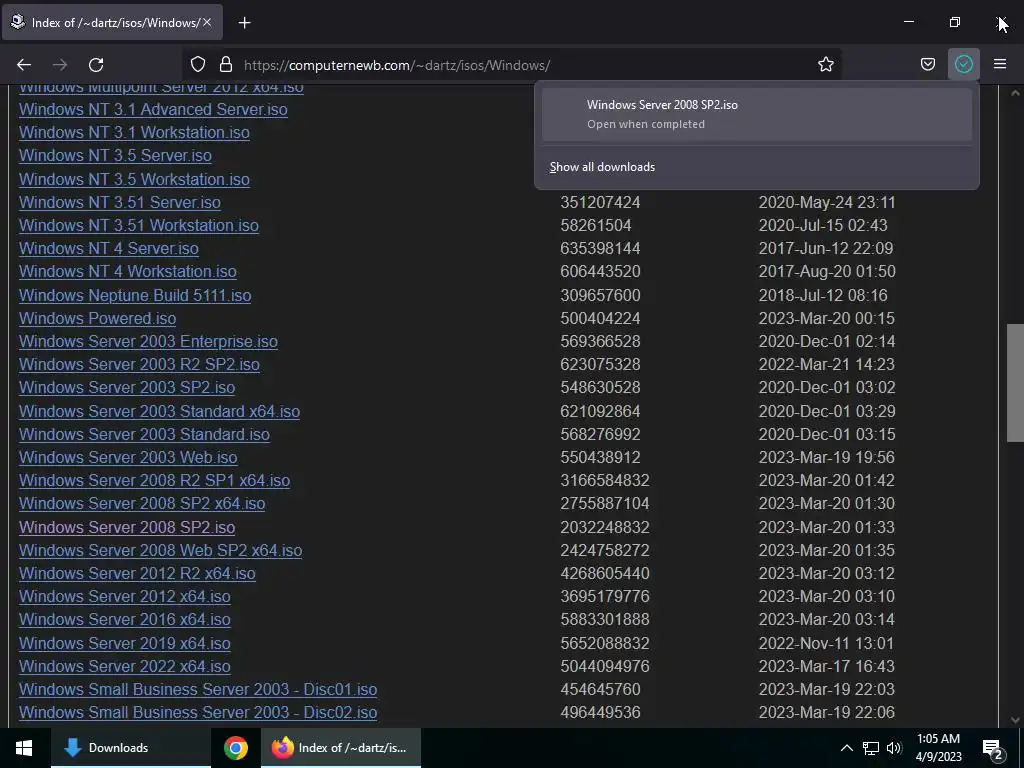
Task: Reload the current page
Action: (x=96, y=65)
